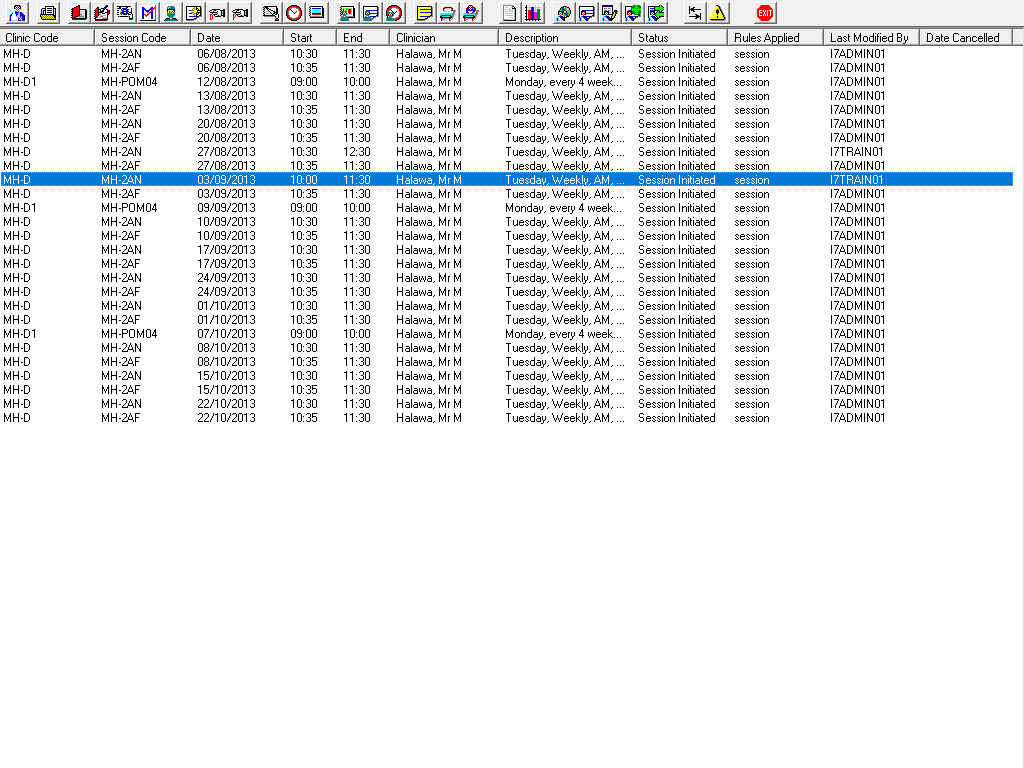
Task: Select the MH-2AF row dated 22/10/2013
Action: (507, 418)
